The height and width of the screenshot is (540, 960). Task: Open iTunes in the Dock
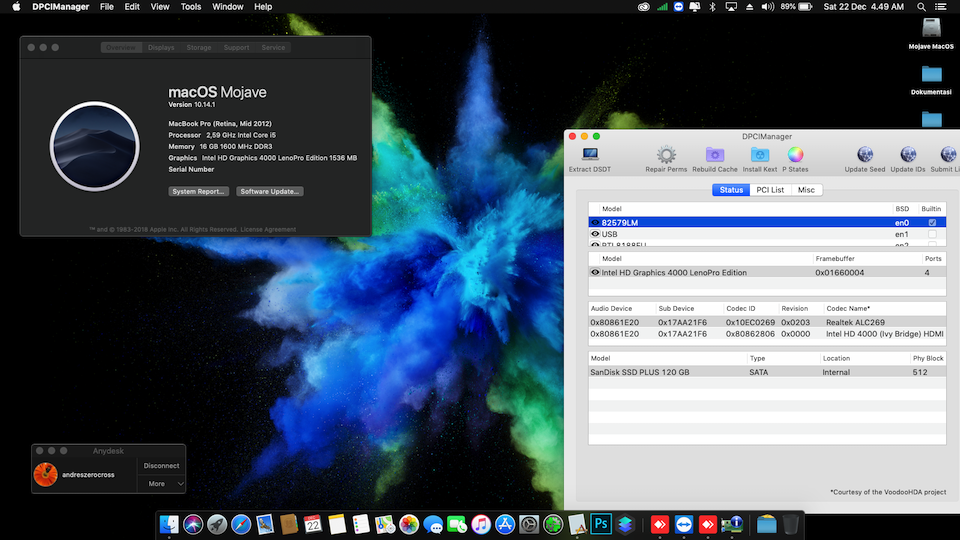coord(481,525)
